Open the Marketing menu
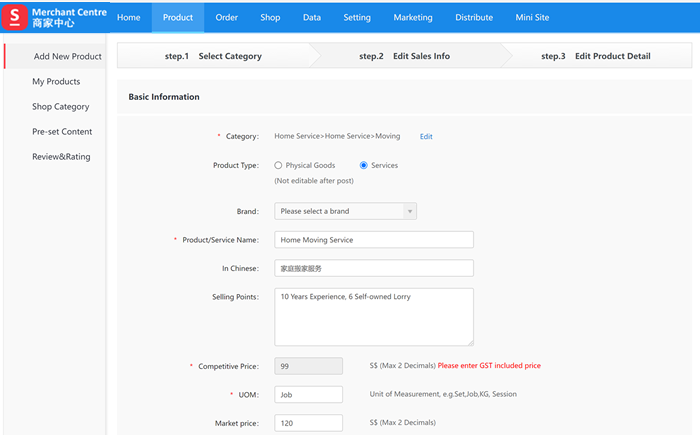700x435 pixels. click(412, 17)
